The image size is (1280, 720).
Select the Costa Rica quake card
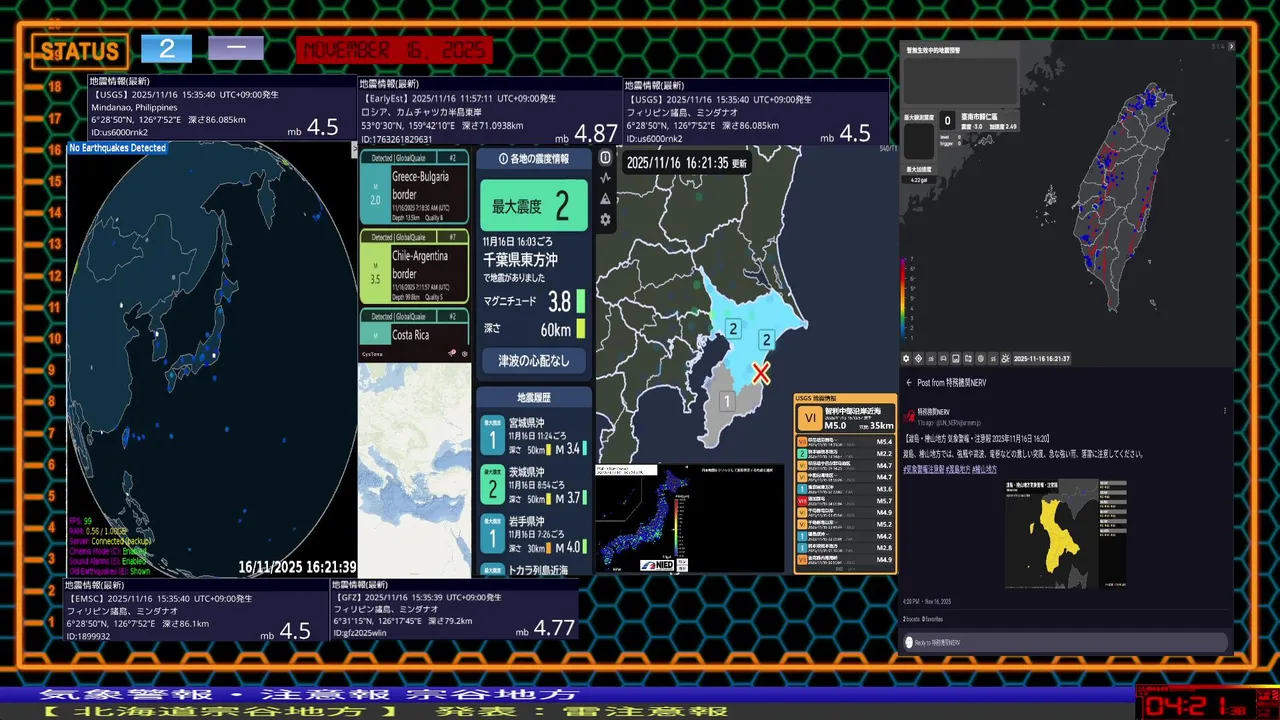pyautogui.click(x=414, y=327)
